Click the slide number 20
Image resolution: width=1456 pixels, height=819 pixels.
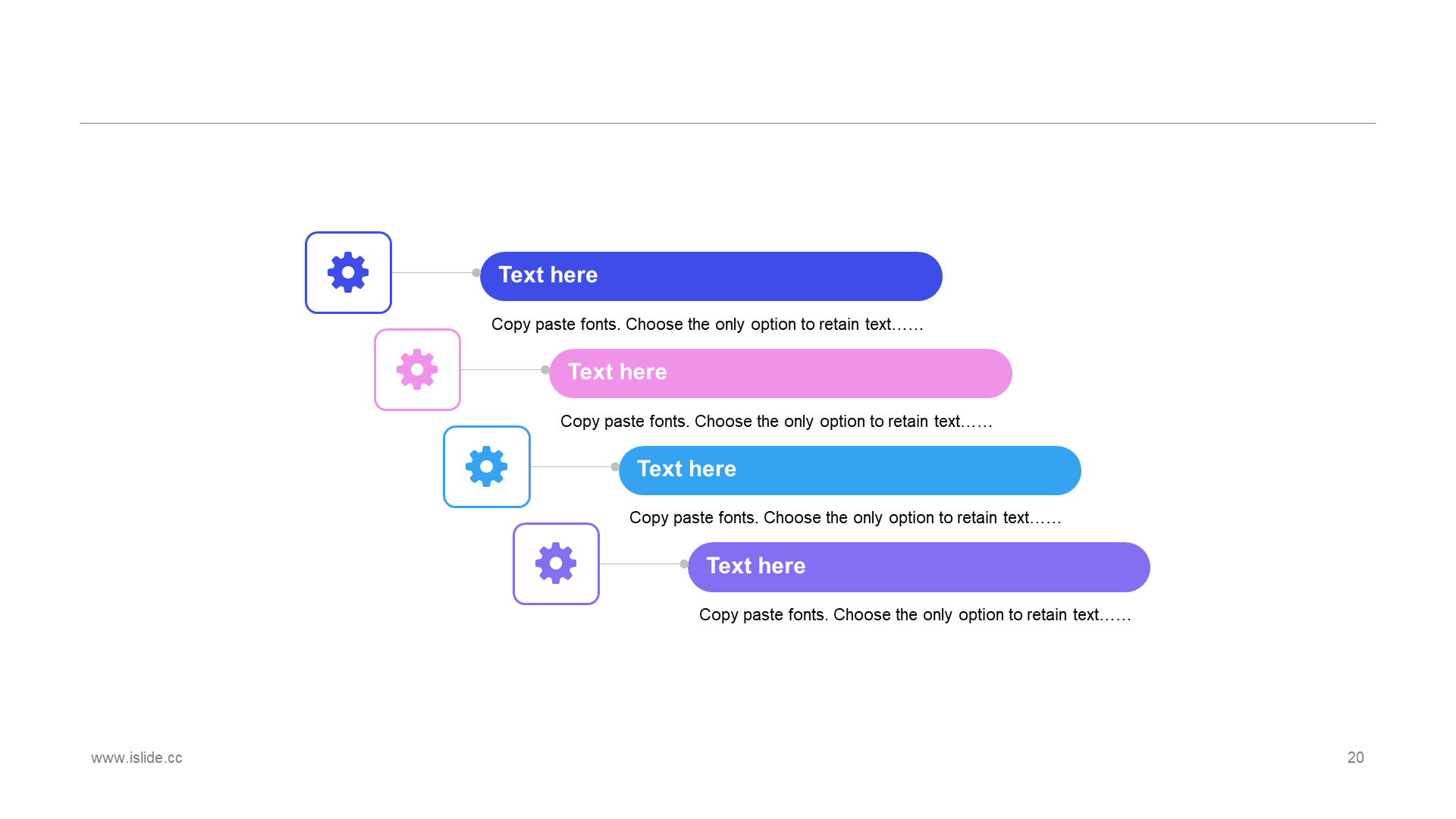click(x=1356, y=758)
